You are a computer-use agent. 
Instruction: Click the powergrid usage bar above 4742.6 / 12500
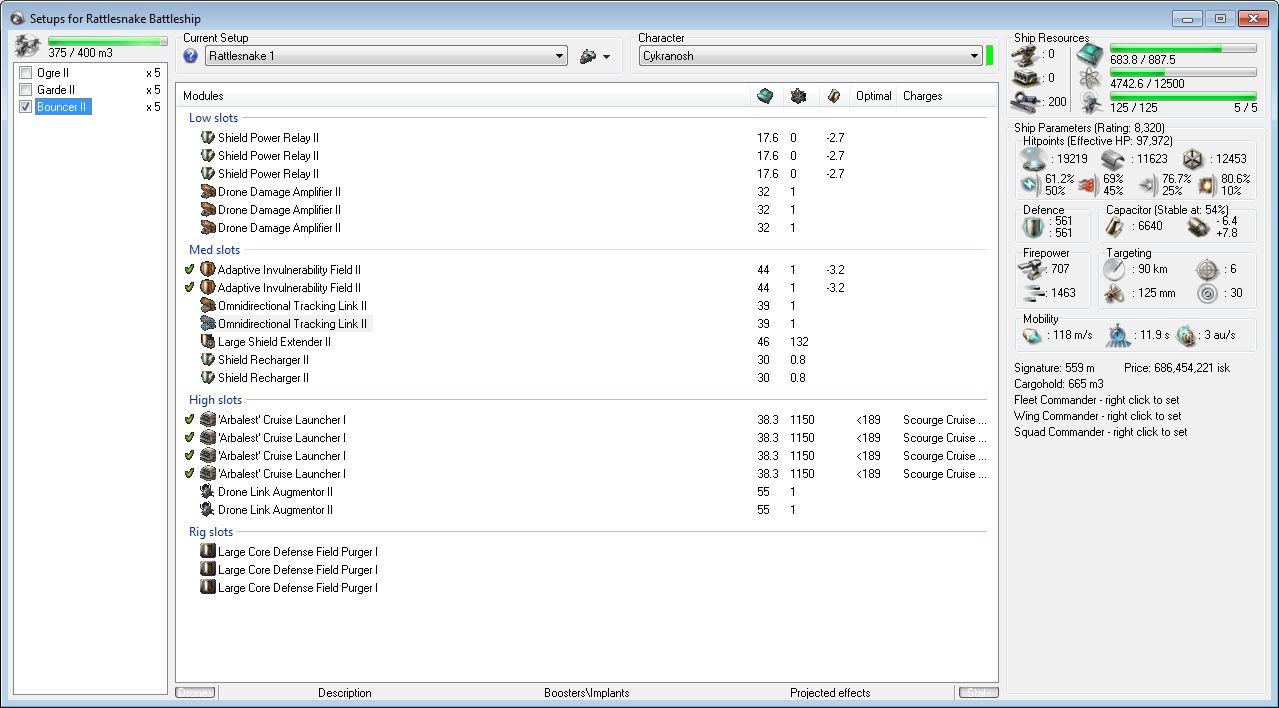pyautogui.click(x=1183, y=72)
